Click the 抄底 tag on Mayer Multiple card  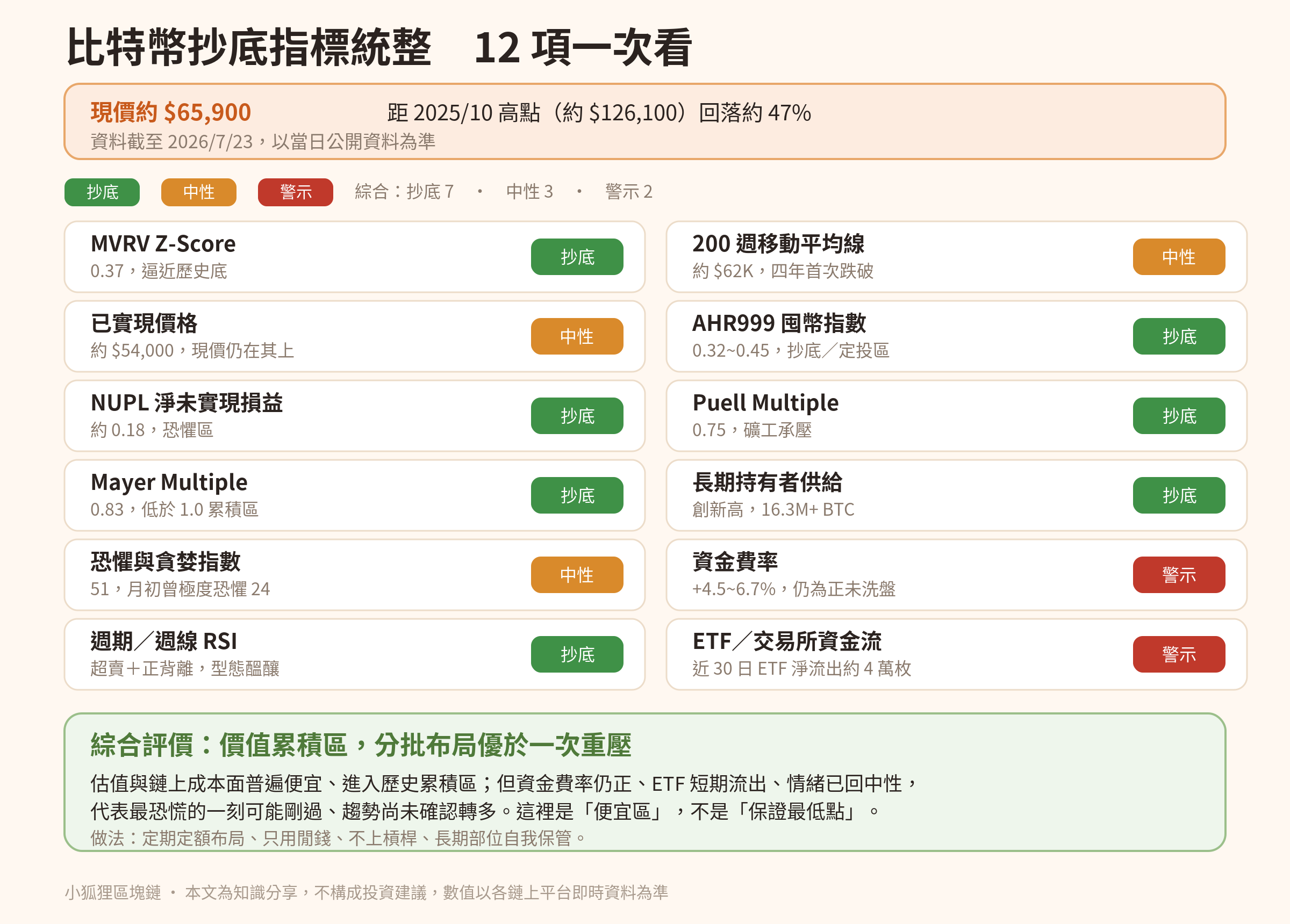coord(577,496)
